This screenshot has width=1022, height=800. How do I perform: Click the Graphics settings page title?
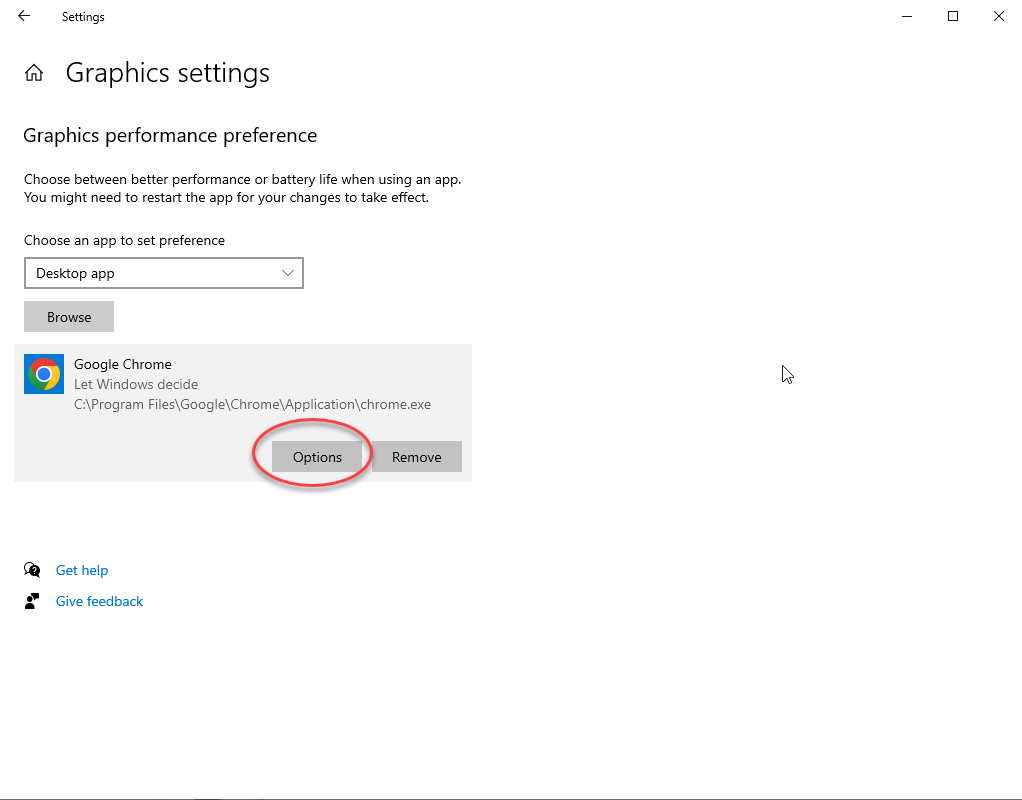(168, 72)
